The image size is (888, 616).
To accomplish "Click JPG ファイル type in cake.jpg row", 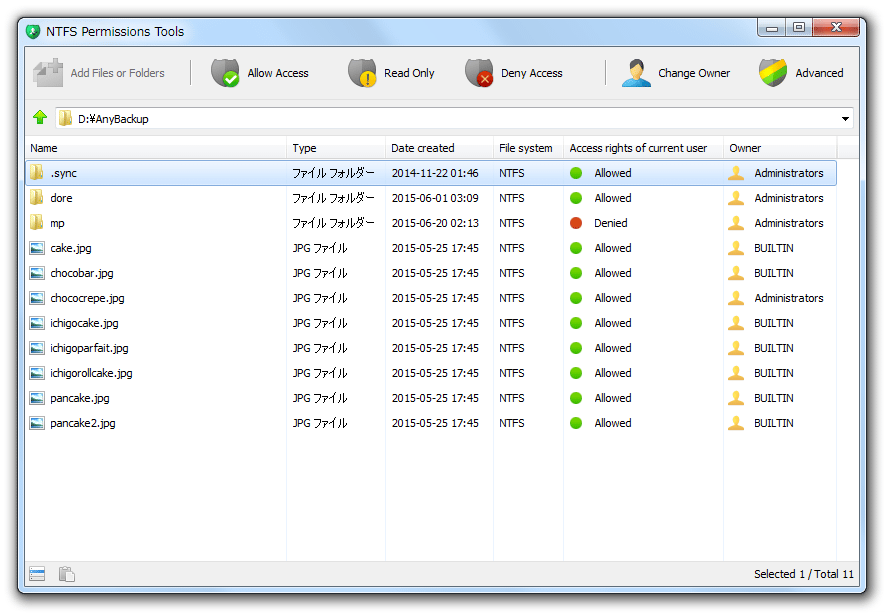I will click(319, 248).
